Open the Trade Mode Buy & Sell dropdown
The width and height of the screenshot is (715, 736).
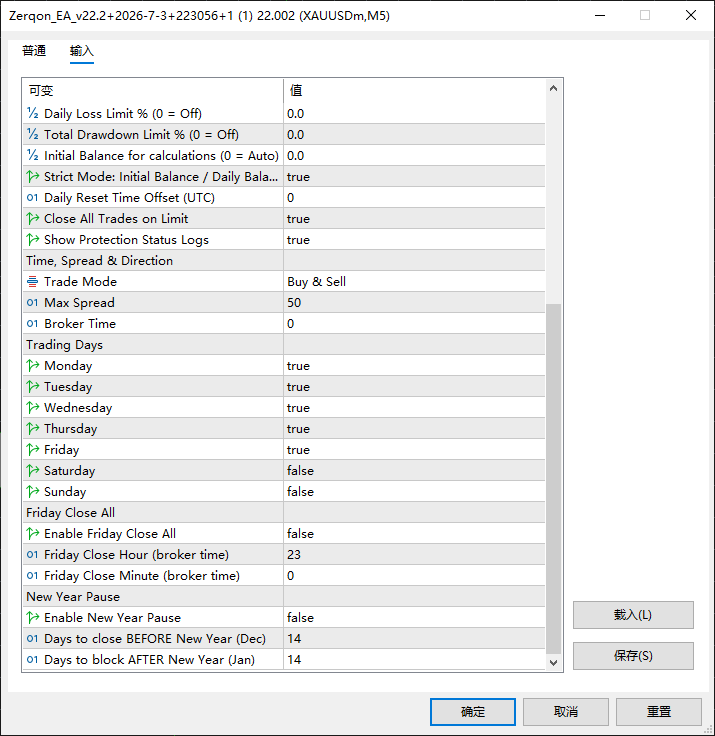414,282
